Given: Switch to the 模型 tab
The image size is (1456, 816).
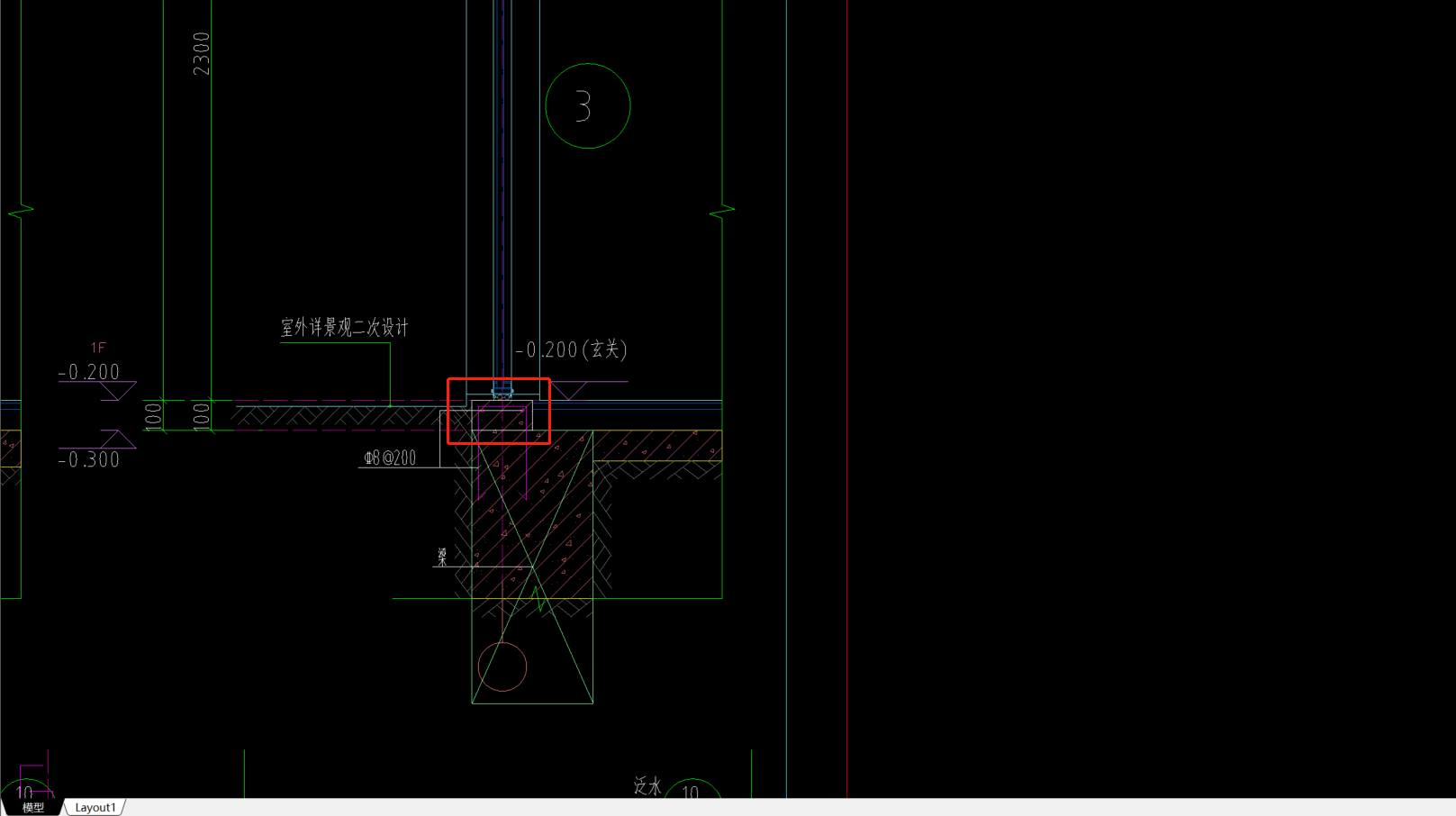Looking at the screenshot, I should (x=32, y=808).
